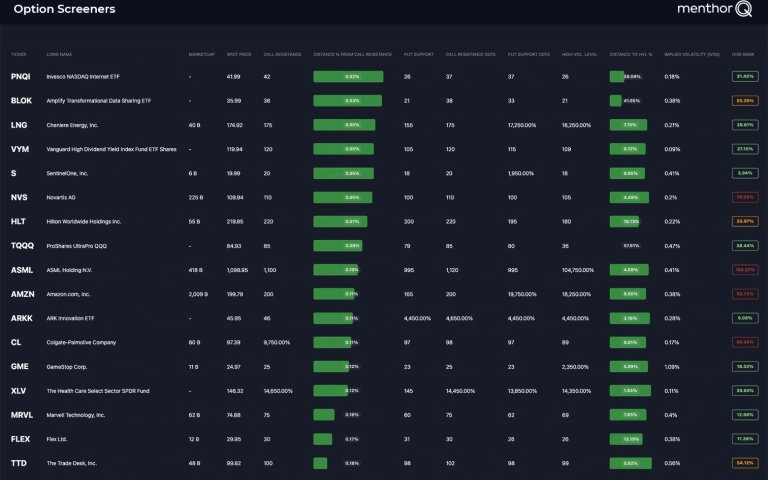The height and width of the screenshot is (480, 768).
Task: Click the Option Screeners title
Action: pos(65,9)
